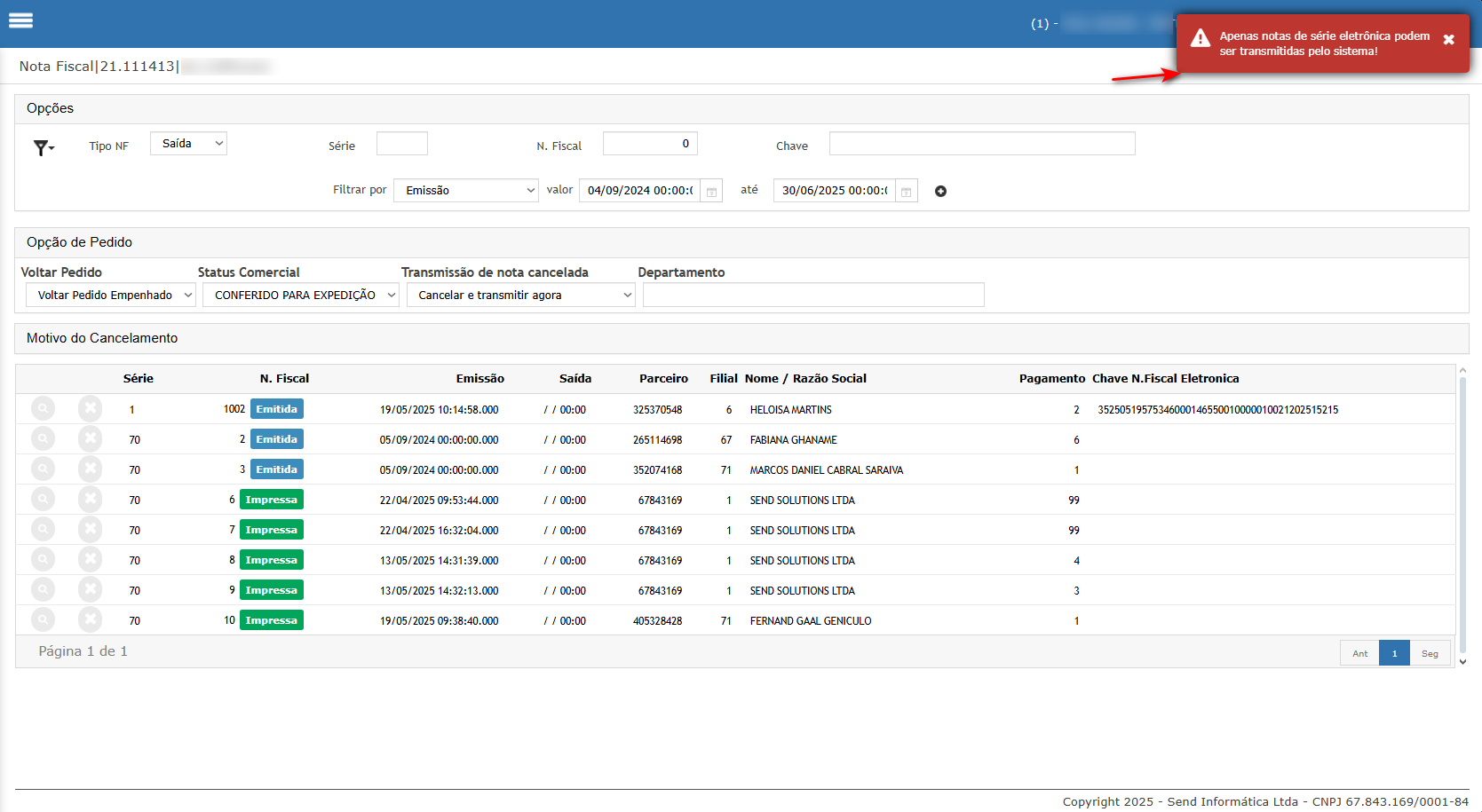The height and width of the screenshot is (812, 1482).
Task: Cancel the FABIANA GHANAME note
Action: pos(90,438)
